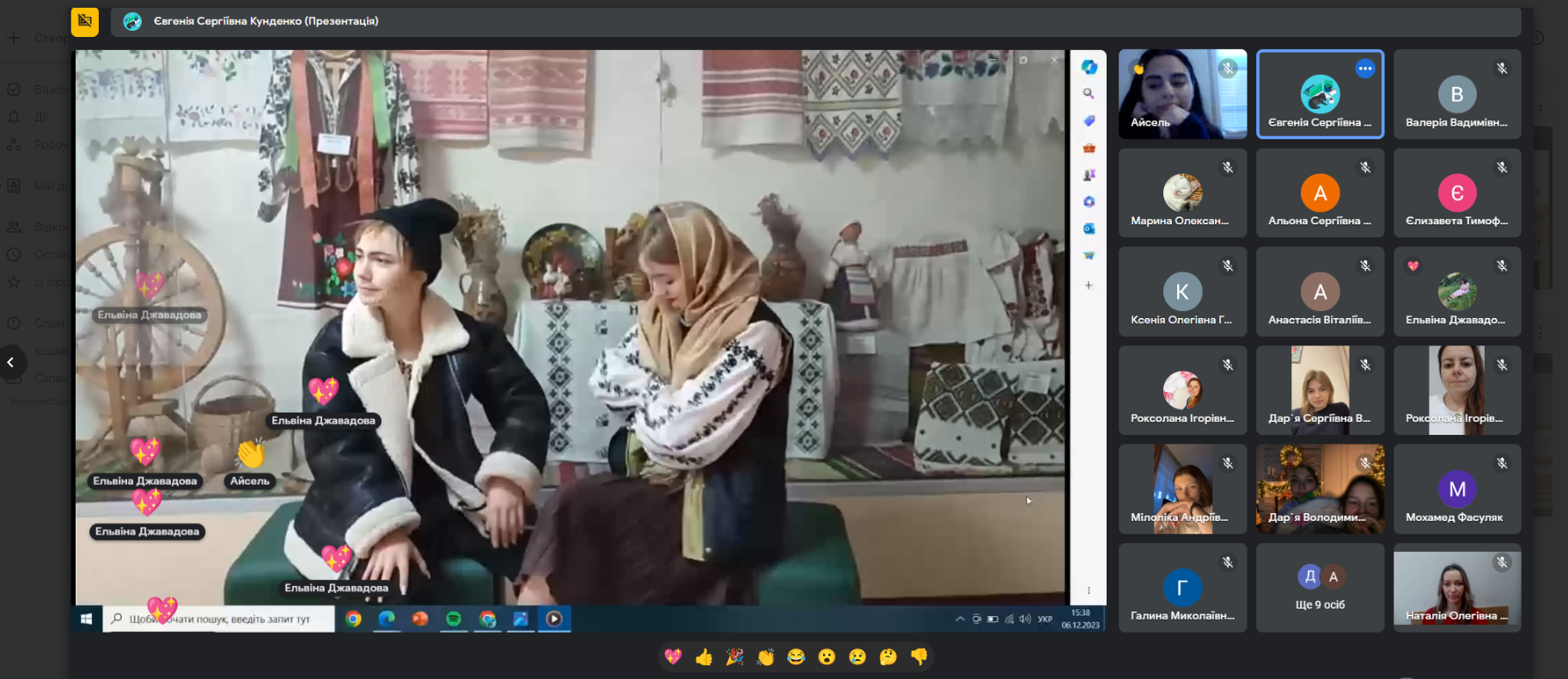Screen dimensions: 1568x679
Task: Click the presentation title Євгенія Сергіївна Кунденко
Action: coord(265,21)
